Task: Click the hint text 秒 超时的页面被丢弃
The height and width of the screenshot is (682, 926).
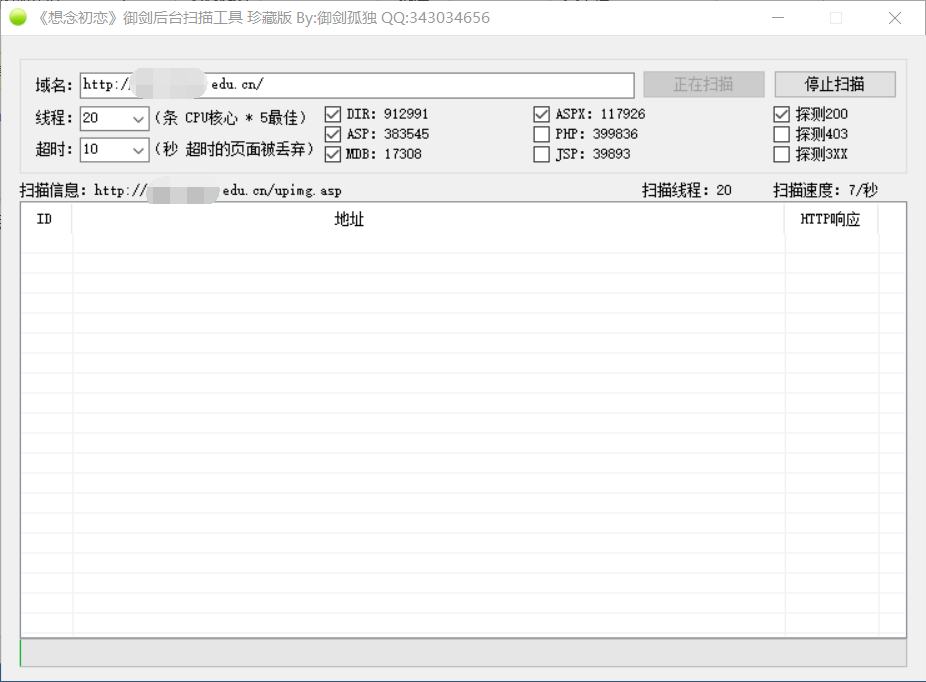Action: pyautogui.click(x=234, y=149)
